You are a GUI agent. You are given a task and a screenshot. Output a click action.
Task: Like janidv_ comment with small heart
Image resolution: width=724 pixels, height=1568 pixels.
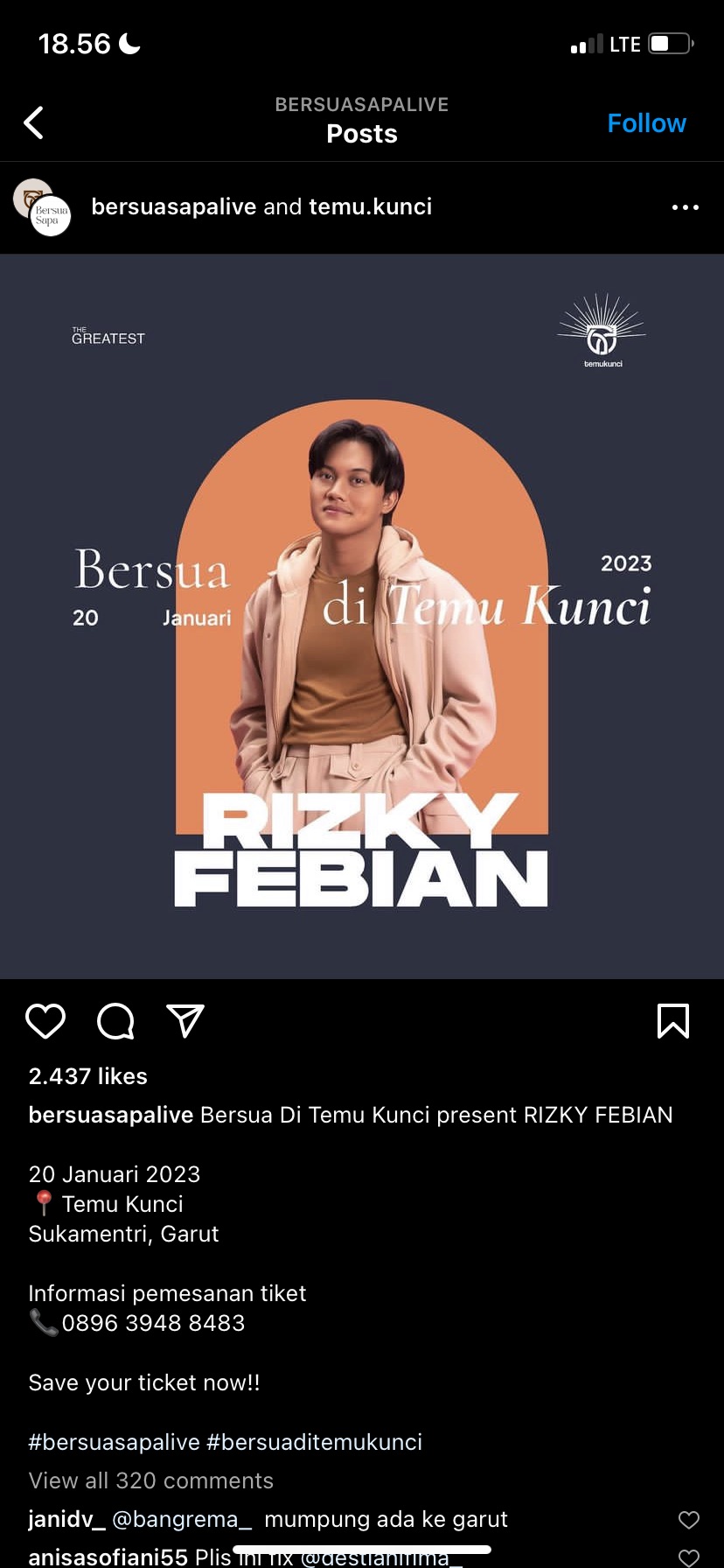click(x=689, y=1520)
